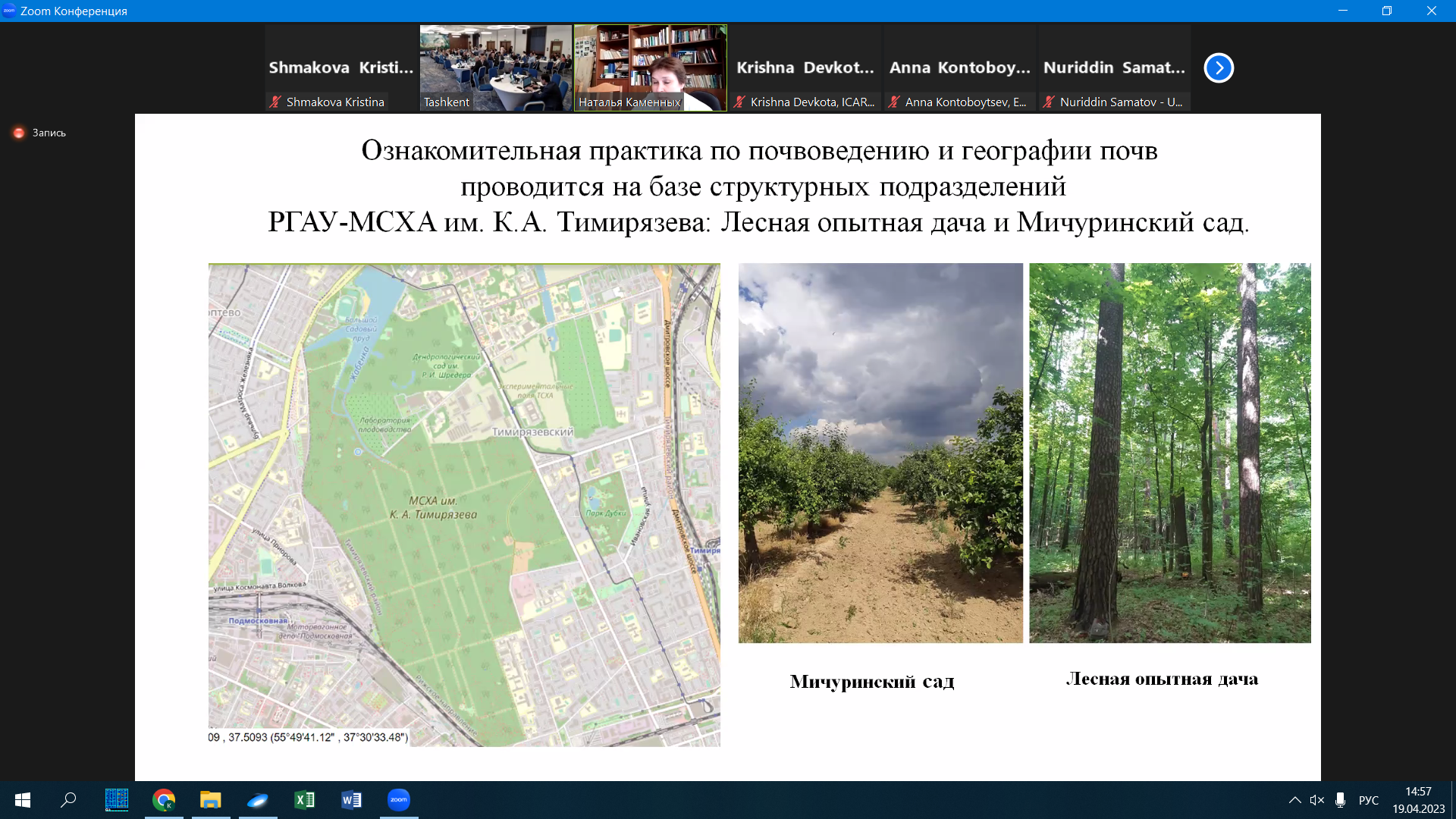
Task: Launch Google Chrome from taskbar
Action: tap(164, 799)
